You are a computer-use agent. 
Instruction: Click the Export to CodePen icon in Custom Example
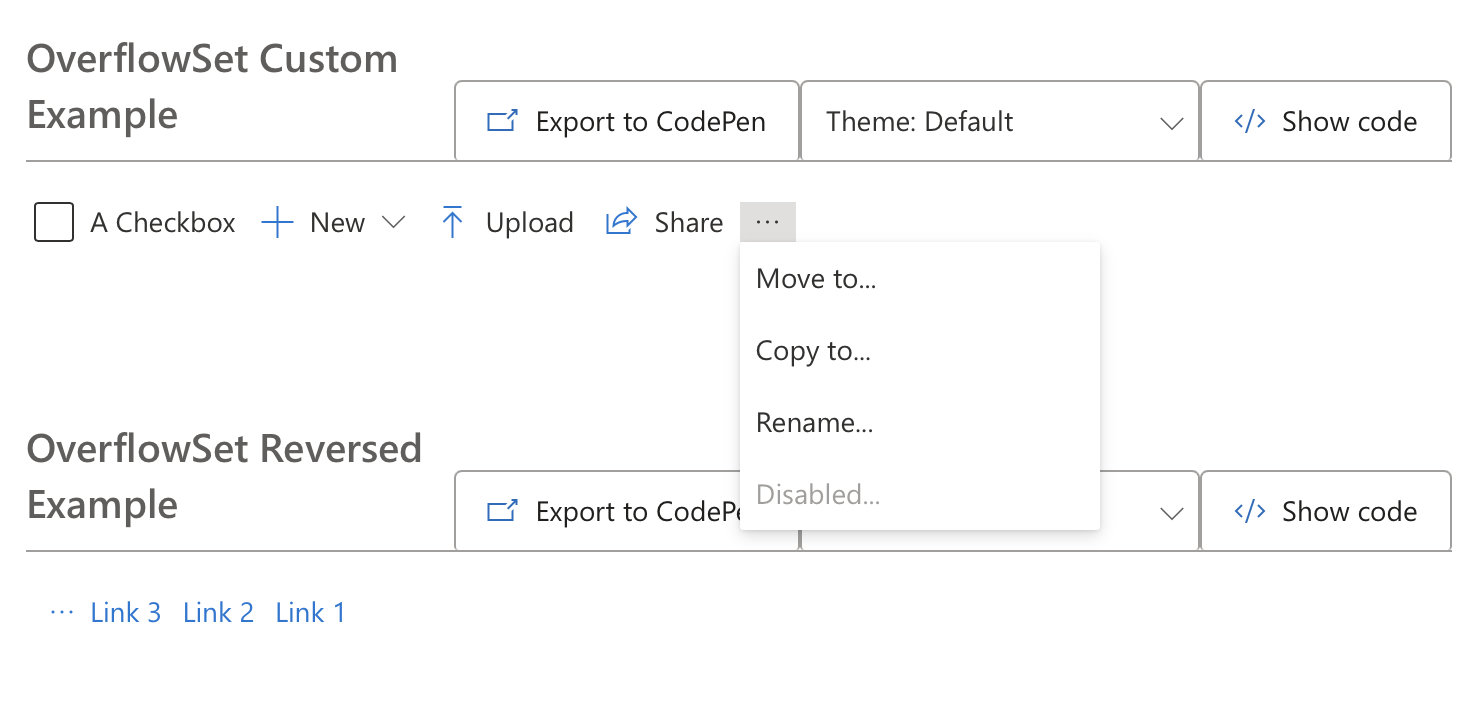click(502, 122)
